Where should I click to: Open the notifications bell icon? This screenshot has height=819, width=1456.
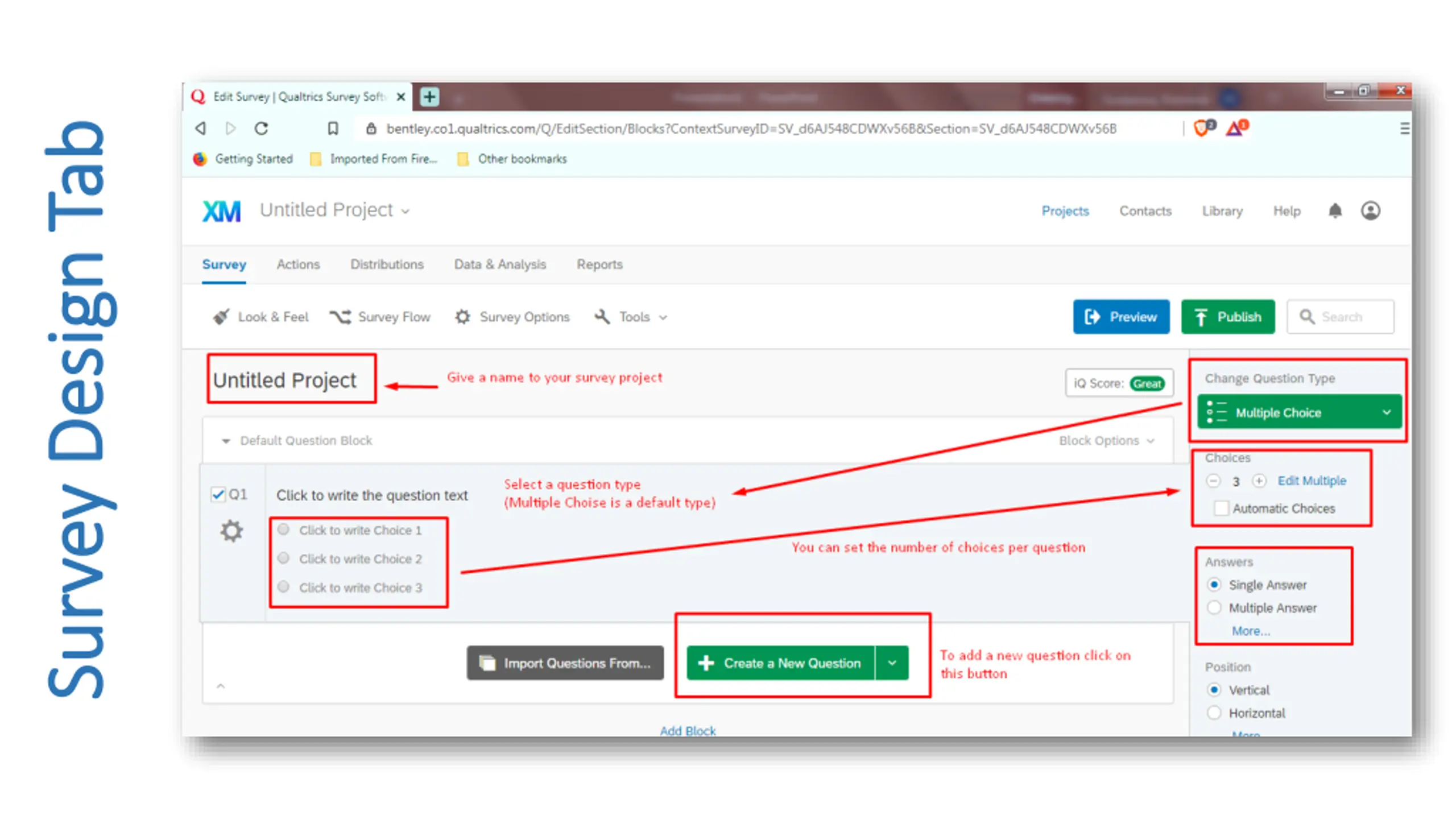[1335, 211]
